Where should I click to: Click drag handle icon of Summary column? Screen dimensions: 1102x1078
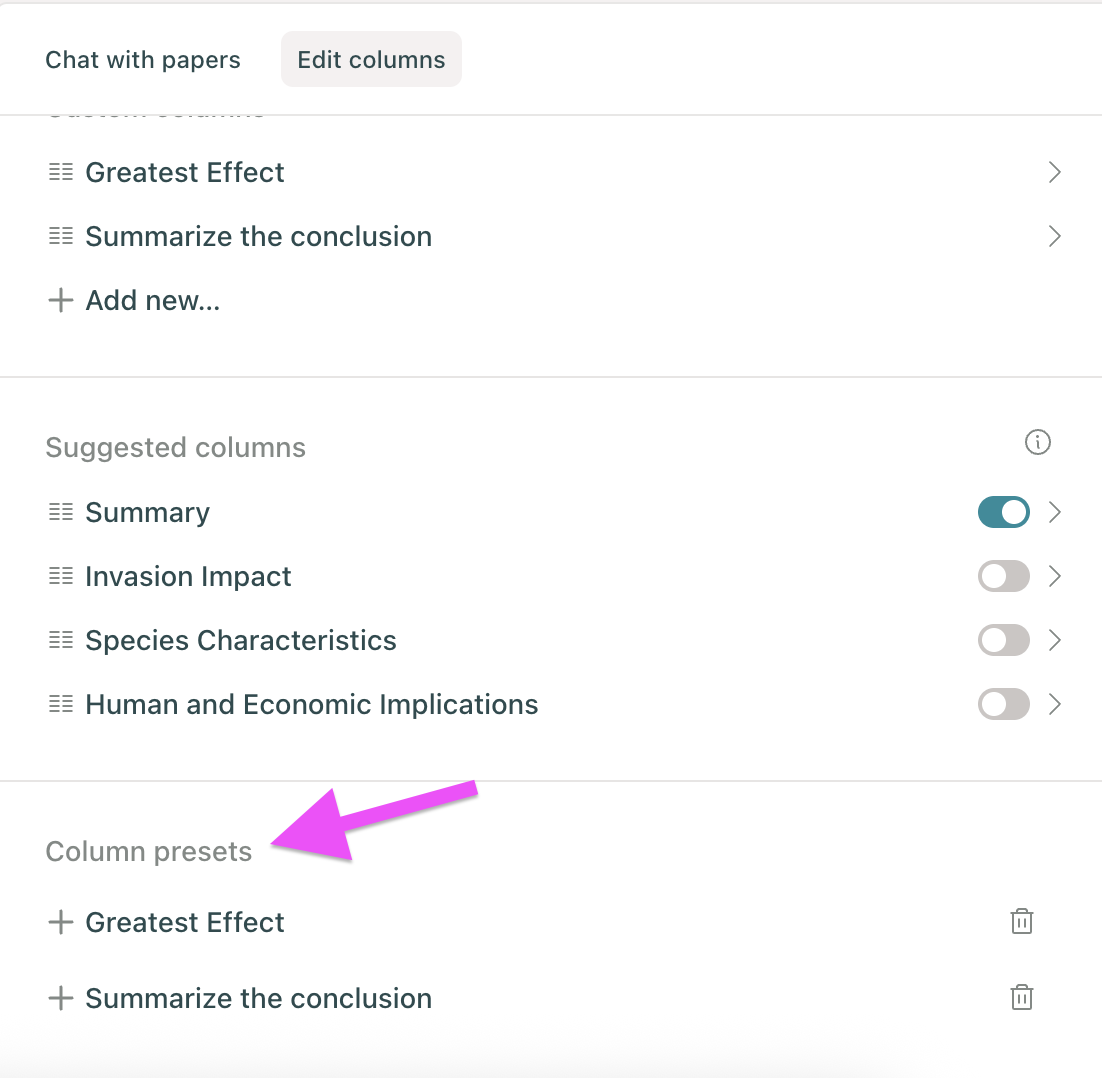tap(61, 512)
